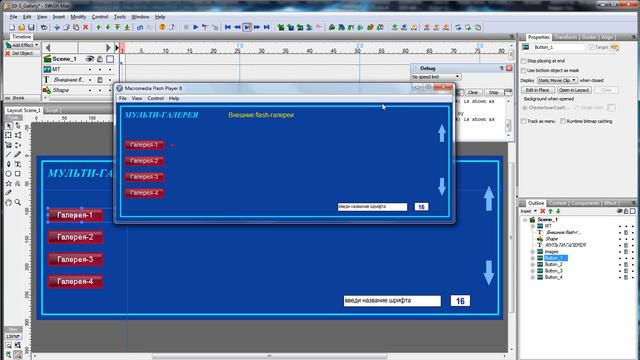Toggle Scene_1 eye visibility in timeline
This screenshot has height=360, width=640.
(89, 59)
